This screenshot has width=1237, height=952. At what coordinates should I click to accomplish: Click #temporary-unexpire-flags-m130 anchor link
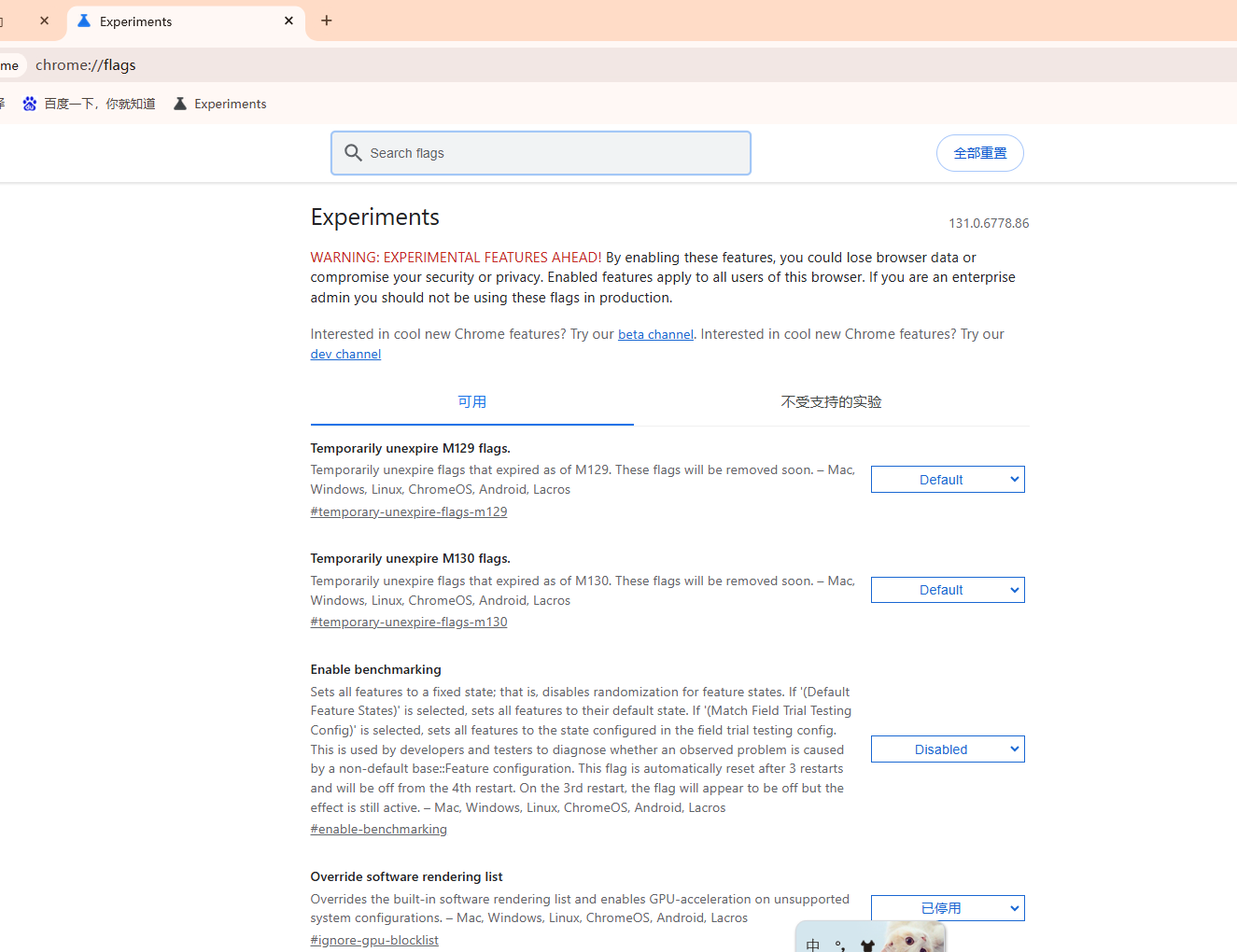coord(409,622)
